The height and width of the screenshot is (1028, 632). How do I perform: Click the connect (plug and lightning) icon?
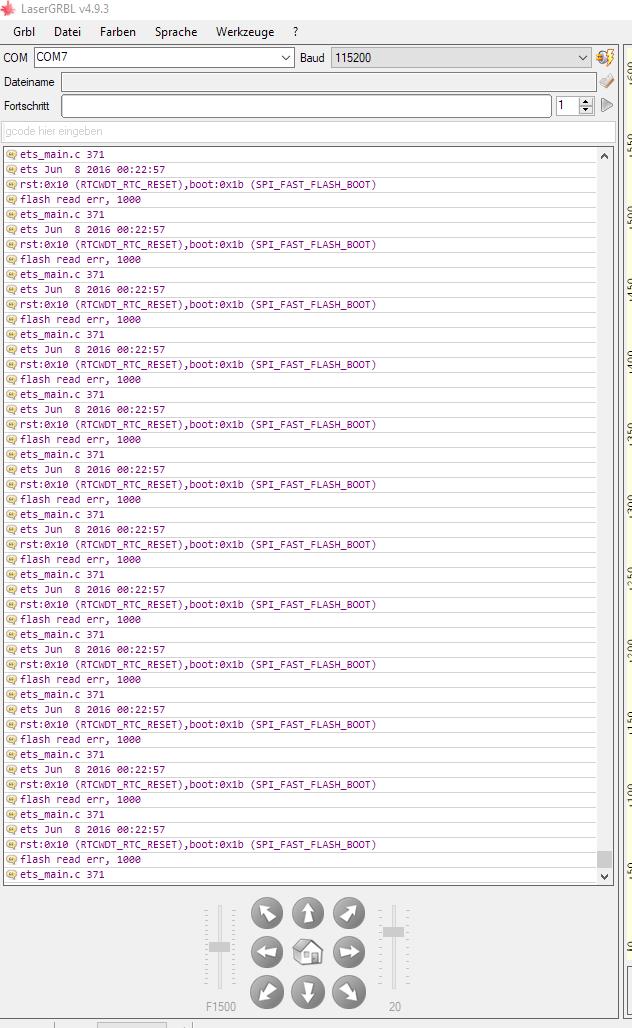605,58
